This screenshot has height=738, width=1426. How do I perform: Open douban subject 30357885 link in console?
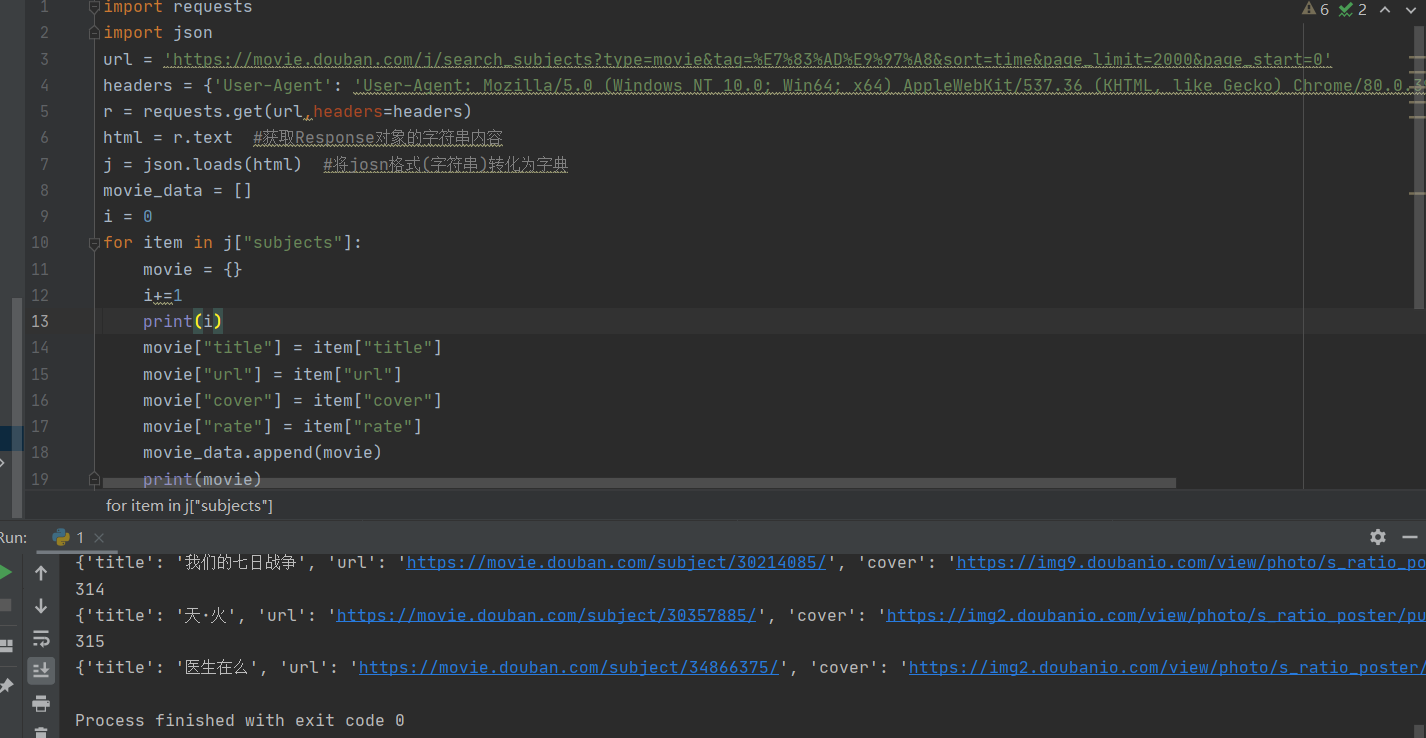[546, 614]
